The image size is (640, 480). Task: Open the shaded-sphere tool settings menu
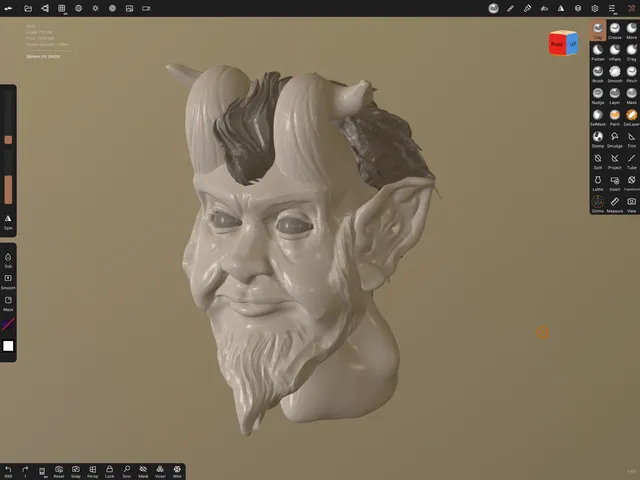493,8
